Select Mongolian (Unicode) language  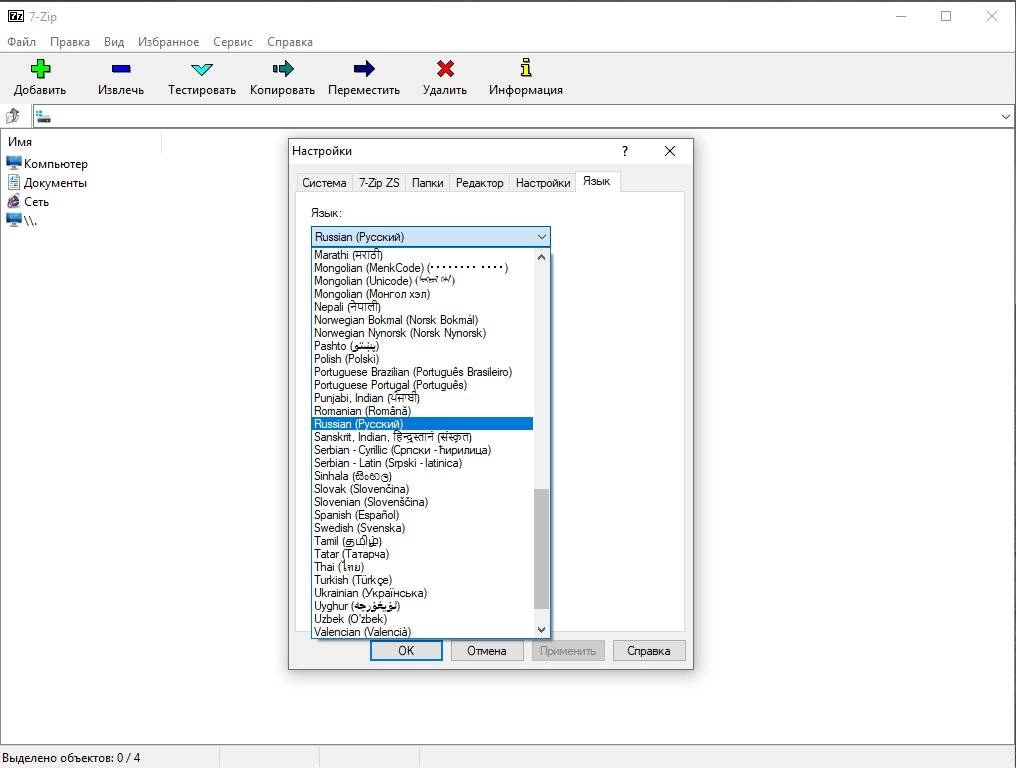pyautogui.click(x=422, y=281)
